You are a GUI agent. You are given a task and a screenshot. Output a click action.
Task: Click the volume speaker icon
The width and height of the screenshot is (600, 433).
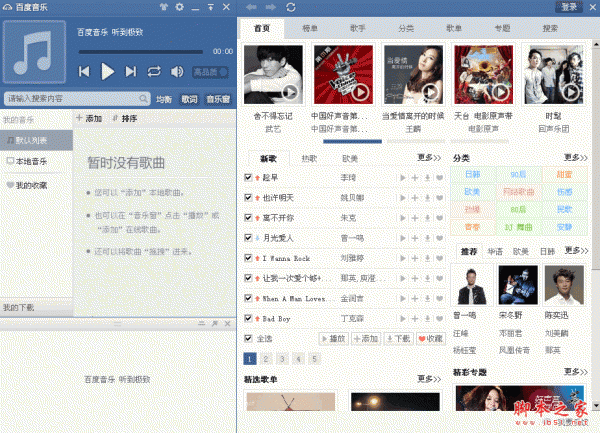pos(177,72)
